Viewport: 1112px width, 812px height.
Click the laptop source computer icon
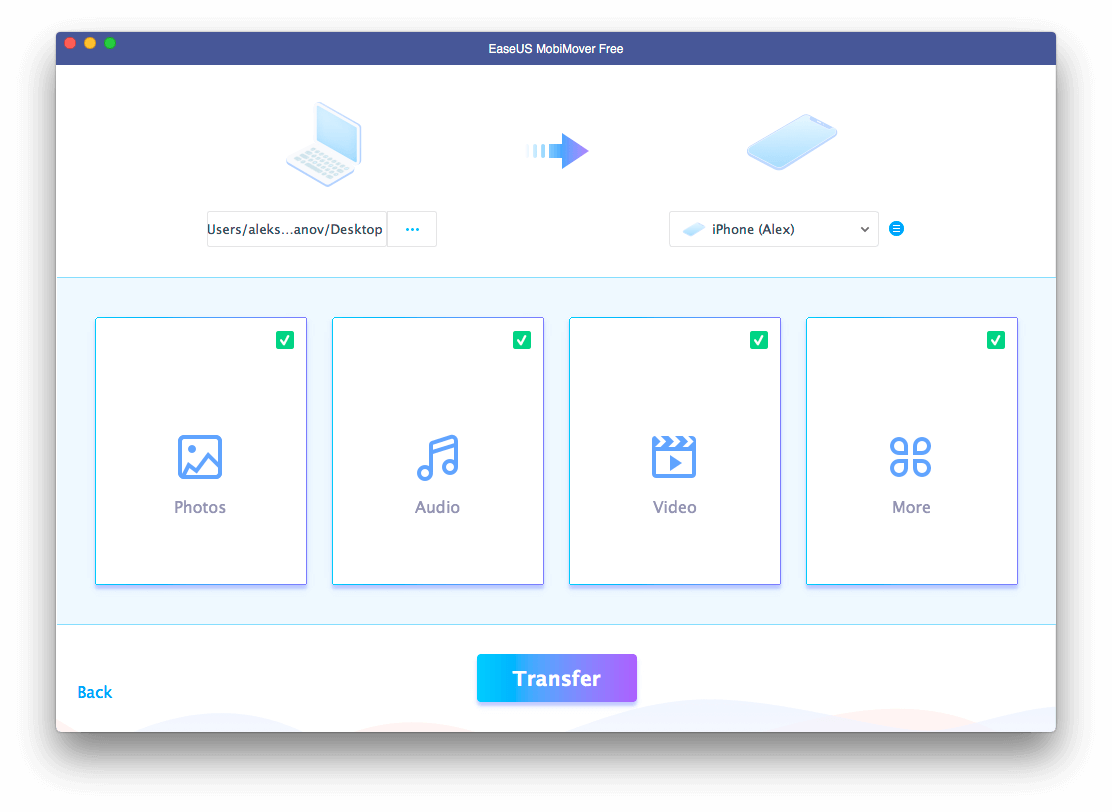[x=325, y=144]
